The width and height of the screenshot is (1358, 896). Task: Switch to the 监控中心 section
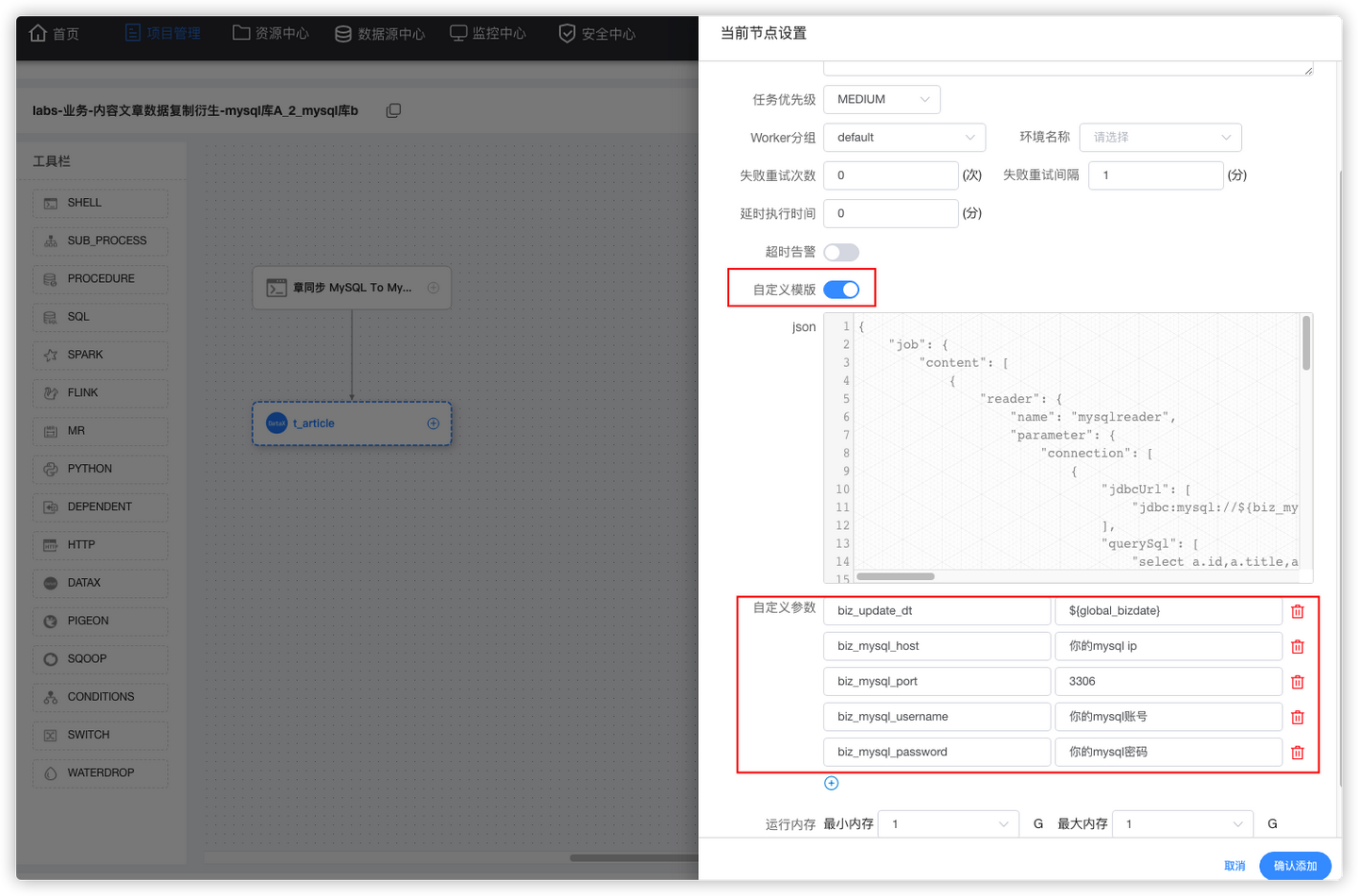(x=488, y=32)
